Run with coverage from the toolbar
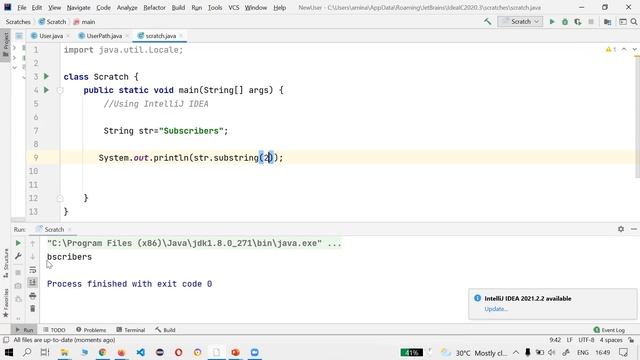 click(578, 22)
